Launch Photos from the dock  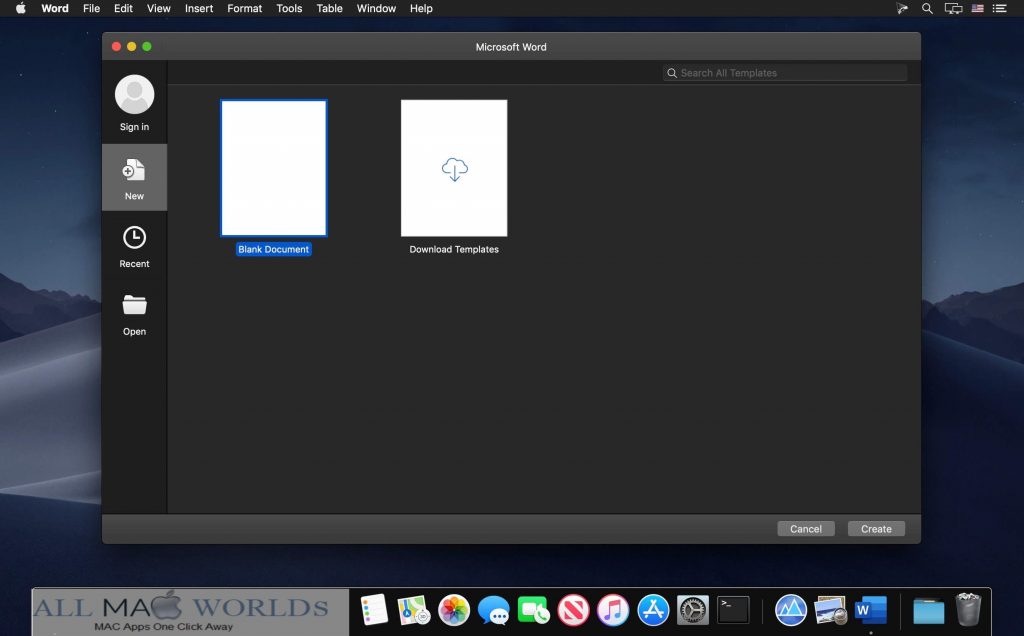[x=454, y=610]
